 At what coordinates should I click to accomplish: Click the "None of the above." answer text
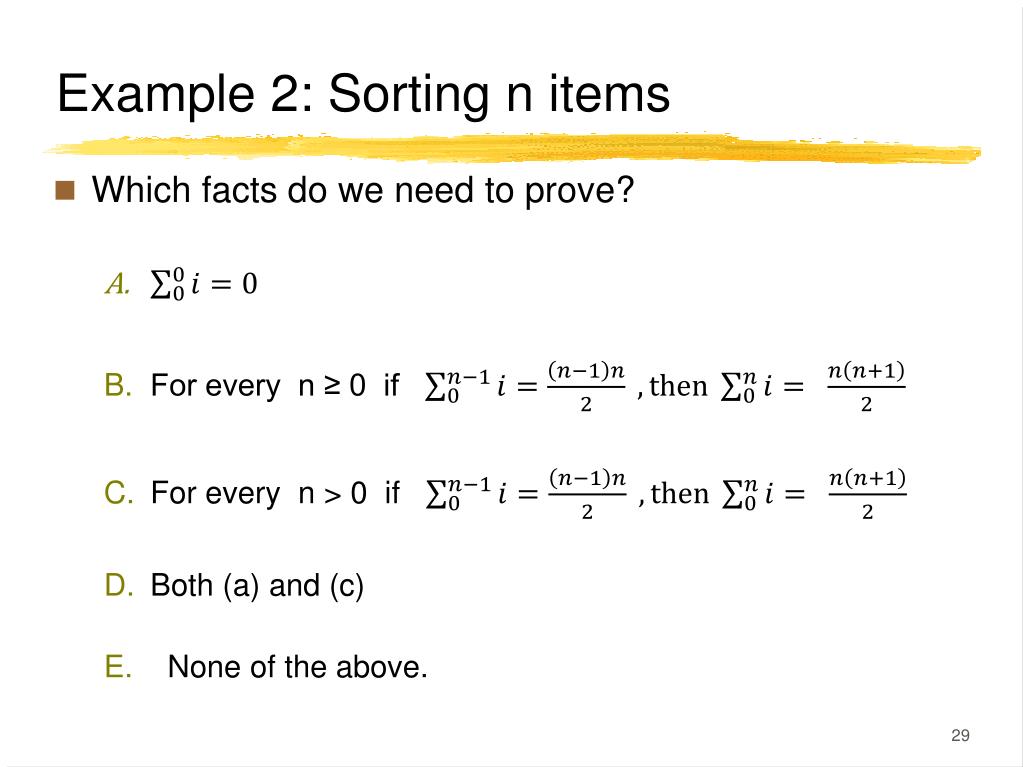(x=298, y=667)
